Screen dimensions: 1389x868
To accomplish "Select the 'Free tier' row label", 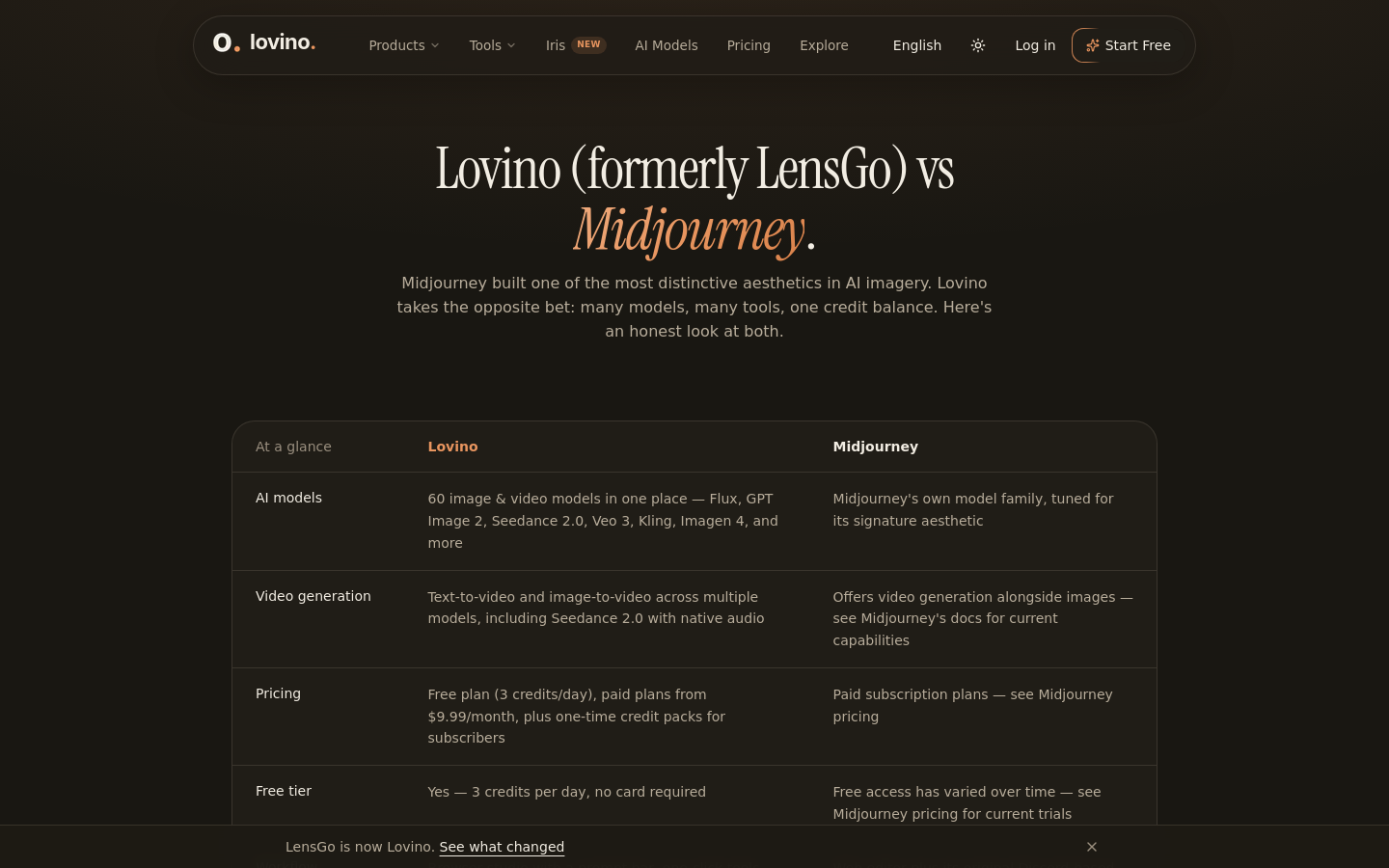I will click(284, 791).
